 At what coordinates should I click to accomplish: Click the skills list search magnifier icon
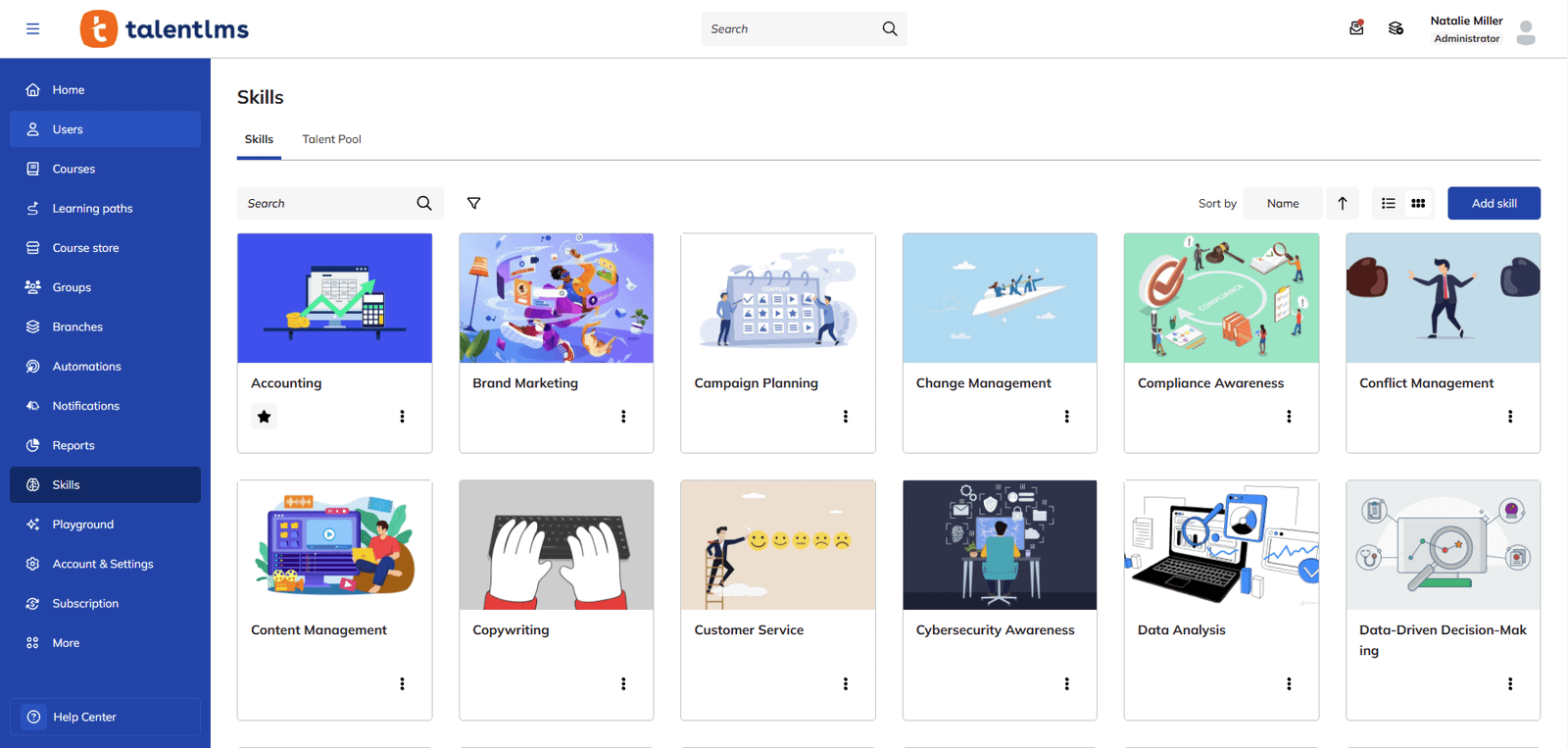pos(424,203)
